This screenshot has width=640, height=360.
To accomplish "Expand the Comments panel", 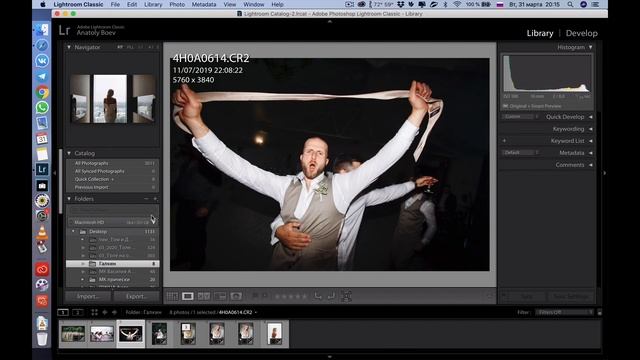I will click(591, 165).
